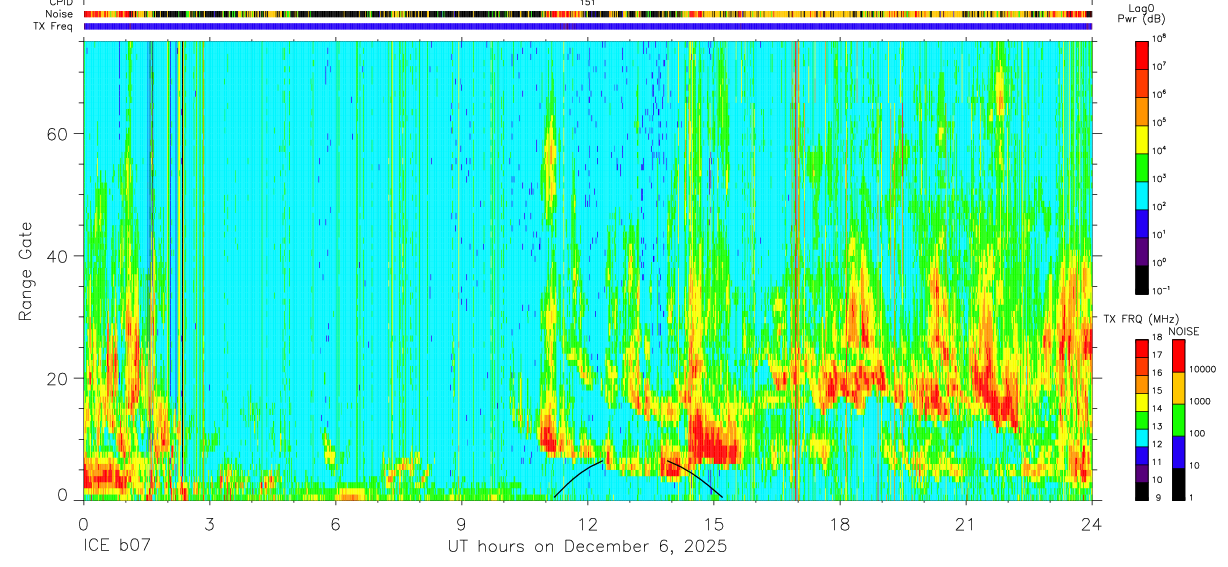Click the 9 label on the TX FRQ scale
This screenshot has height=567, width=1228.
click(1159, 498)
